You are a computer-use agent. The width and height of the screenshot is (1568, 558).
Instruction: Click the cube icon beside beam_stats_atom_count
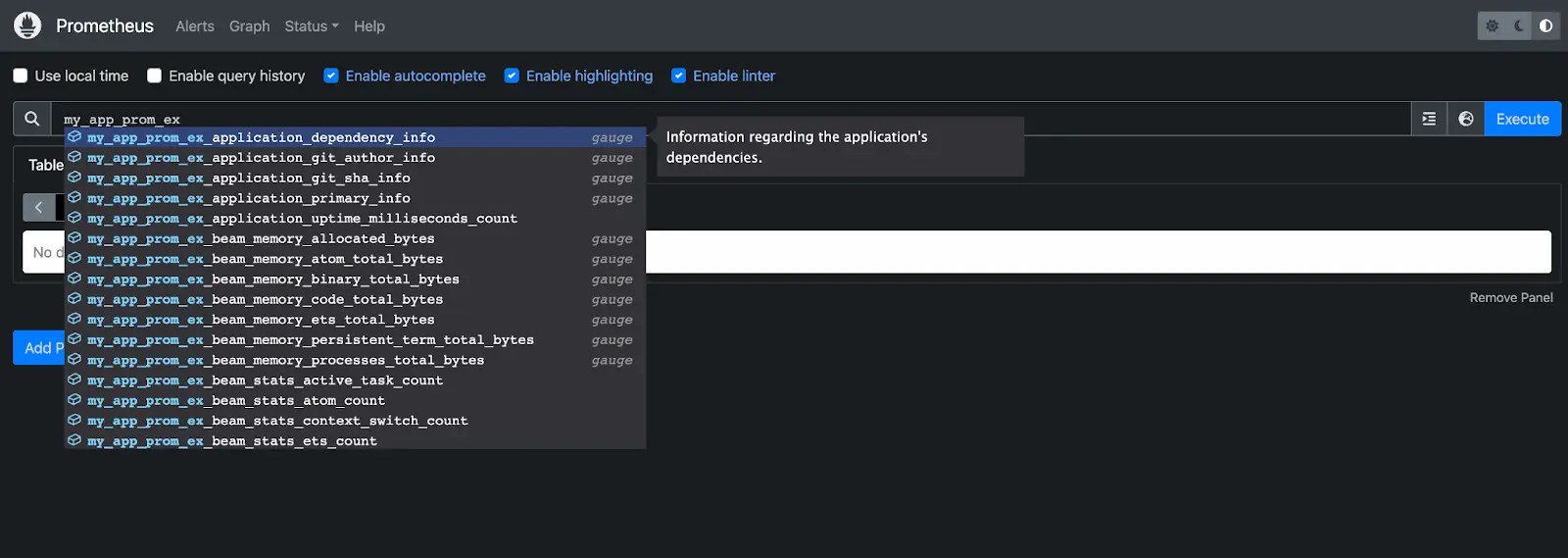coord(74,400)
